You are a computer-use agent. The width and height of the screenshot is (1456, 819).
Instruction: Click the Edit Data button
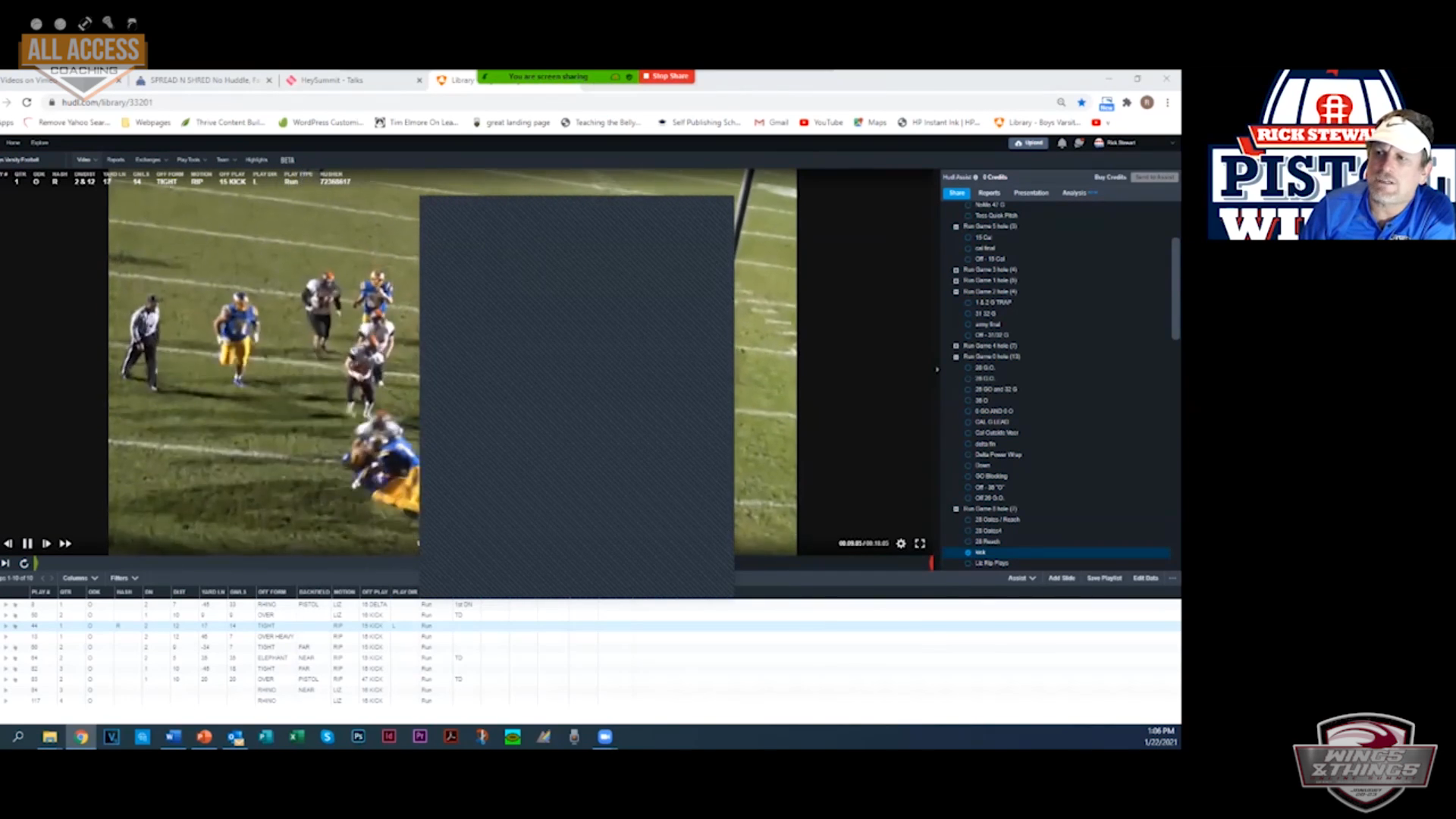[x=1146, y=578]
